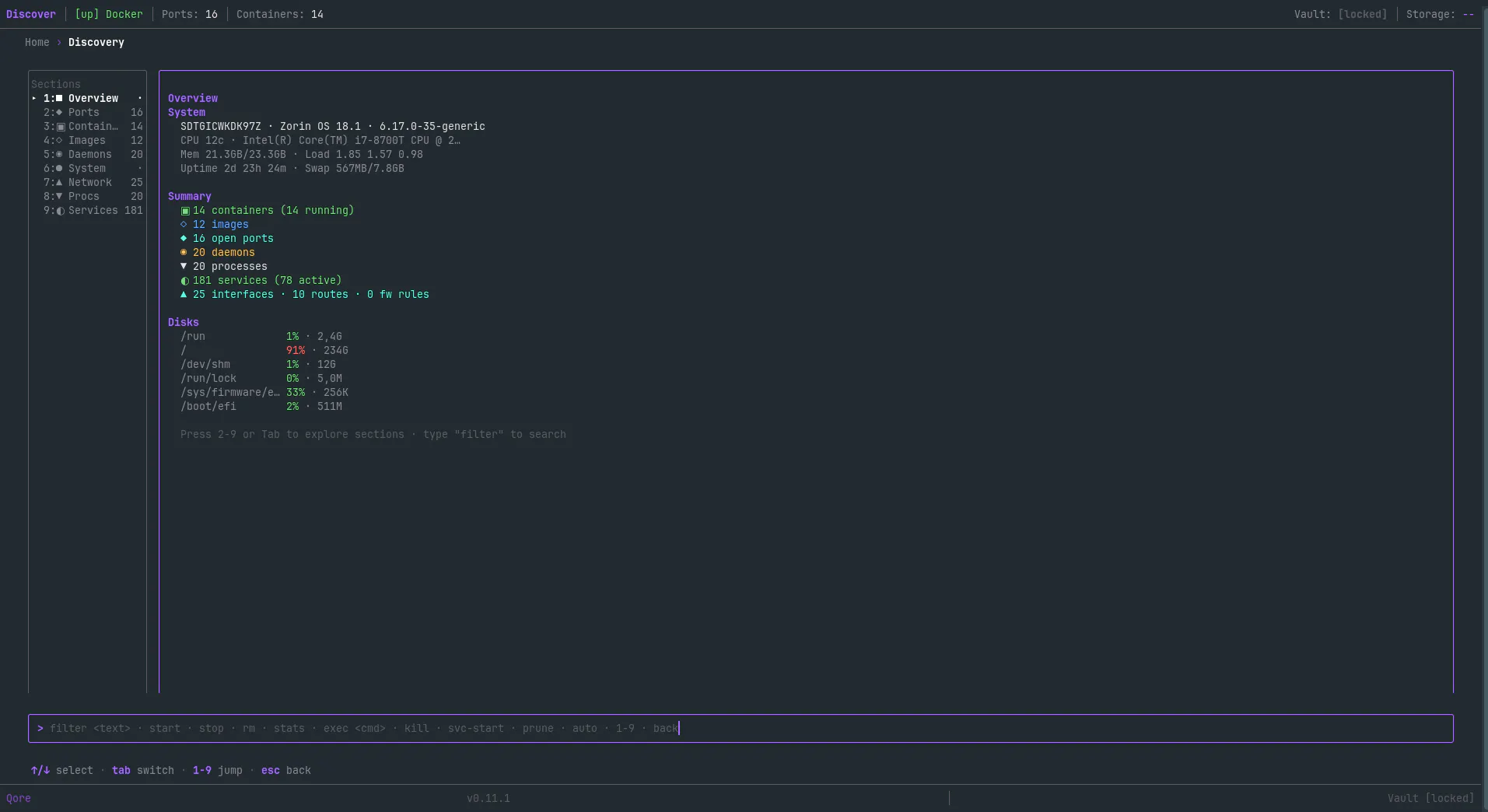Click the Summary heading
Image resolution: width=1488 pixels, height=812 pixels.
[190, 196]
